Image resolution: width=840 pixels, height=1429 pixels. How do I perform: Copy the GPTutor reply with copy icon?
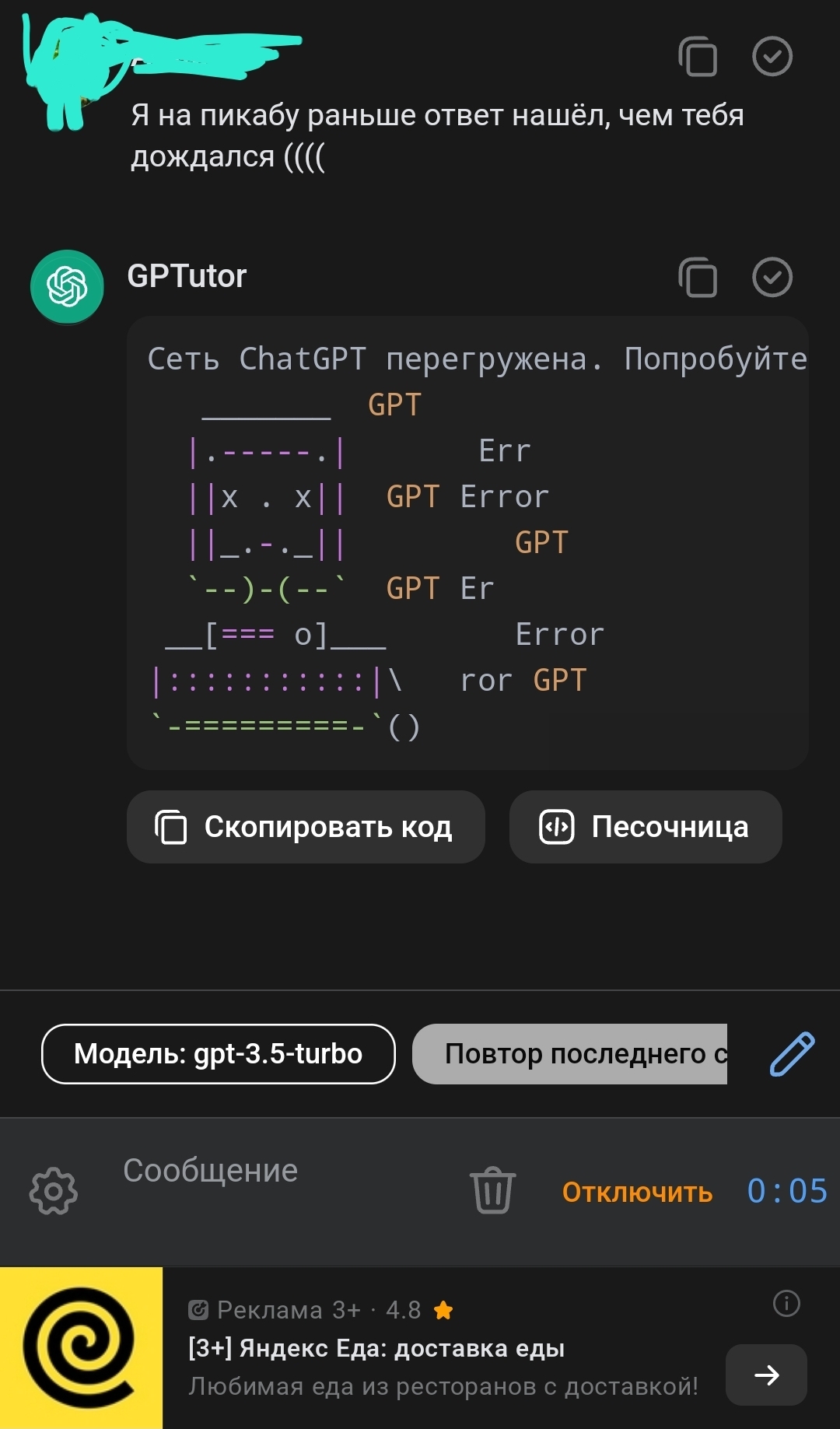698,277
